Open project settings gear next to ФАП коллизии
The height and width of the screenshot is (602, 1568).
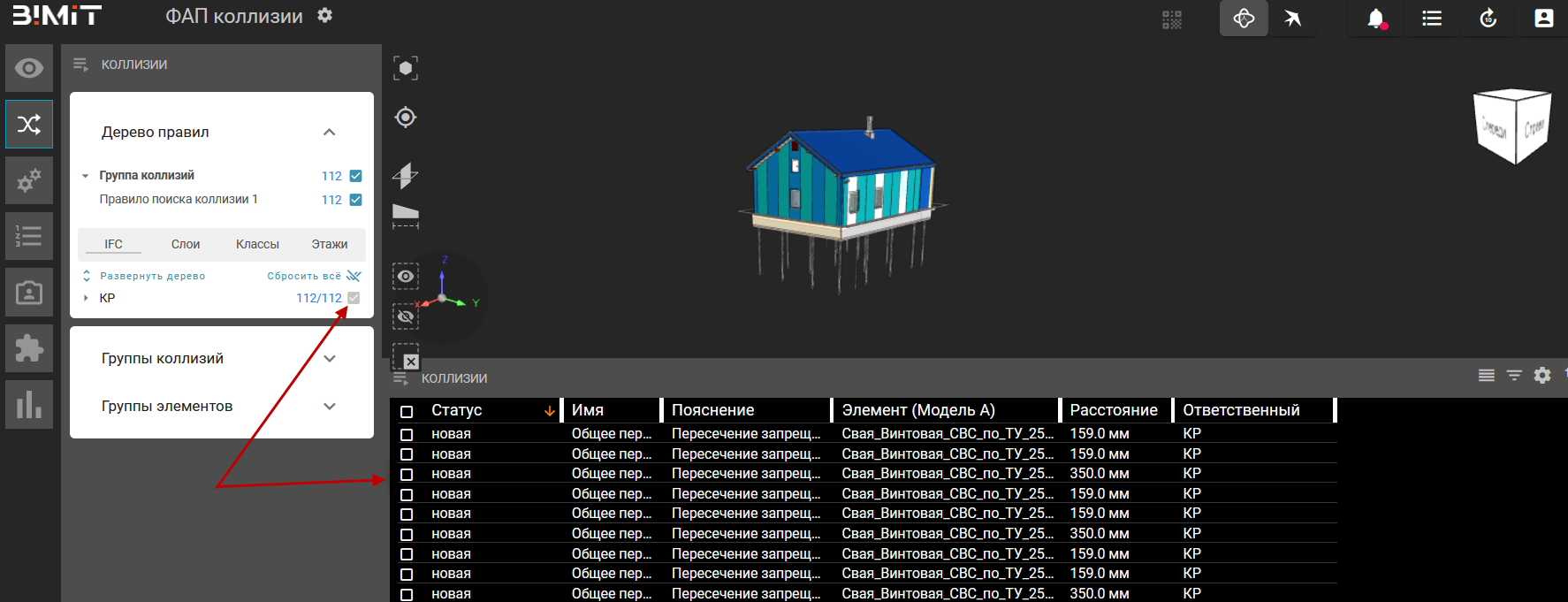click(325, 16)
